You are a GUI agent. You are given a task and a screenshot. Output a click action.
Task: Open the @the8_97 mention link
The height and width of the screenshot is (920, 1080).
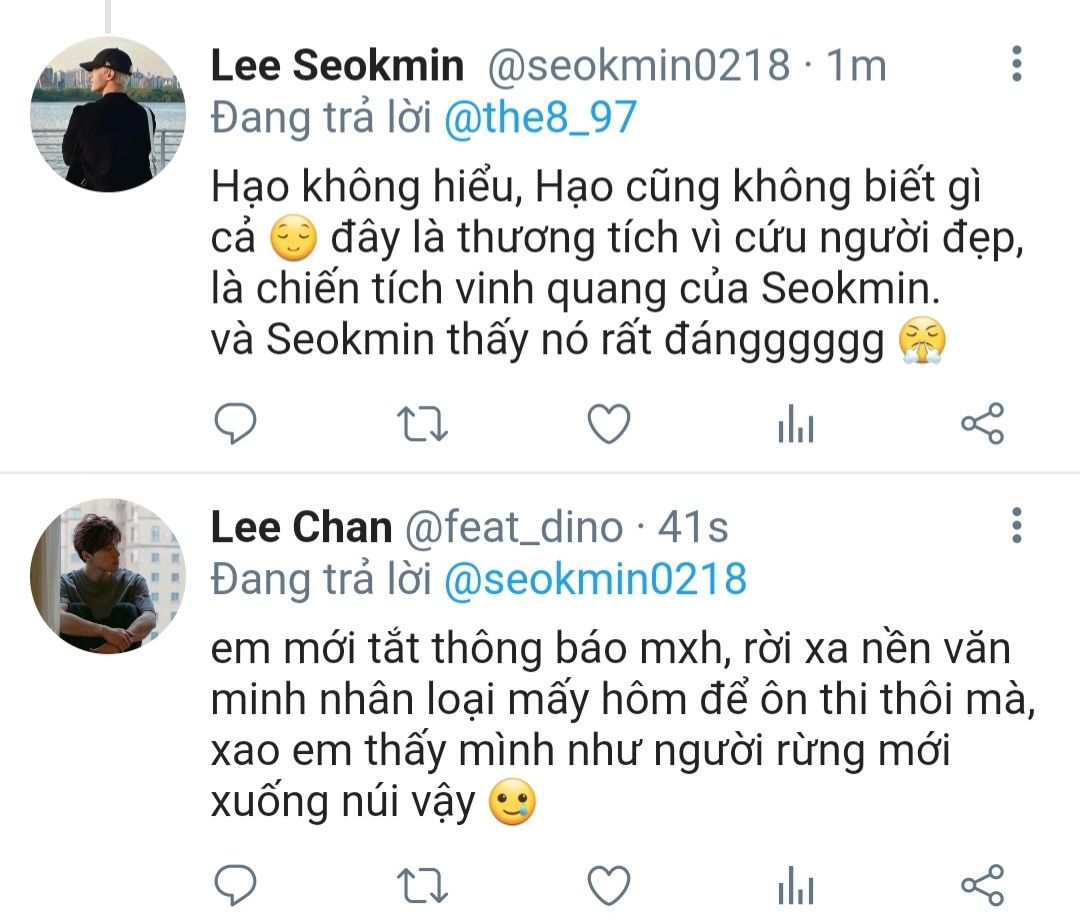tap(540, 117)
